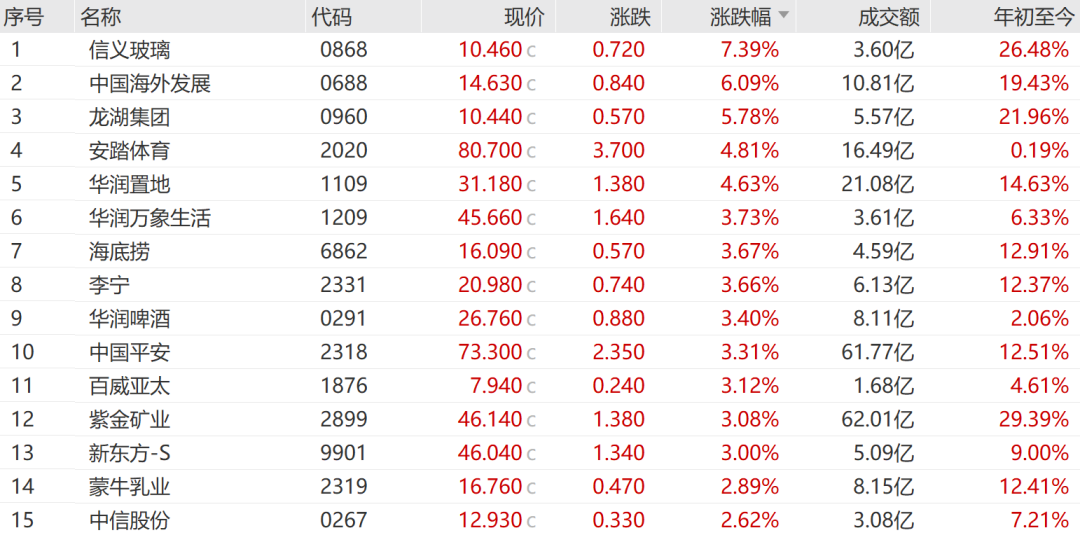Sort by the 现价 column header
This screenshot has width=1080, height=535.
524,17
